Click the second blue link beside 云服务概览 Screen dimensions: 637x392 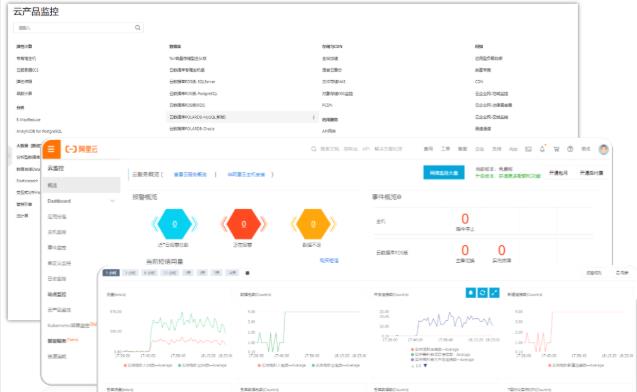(x=246, y=174)
